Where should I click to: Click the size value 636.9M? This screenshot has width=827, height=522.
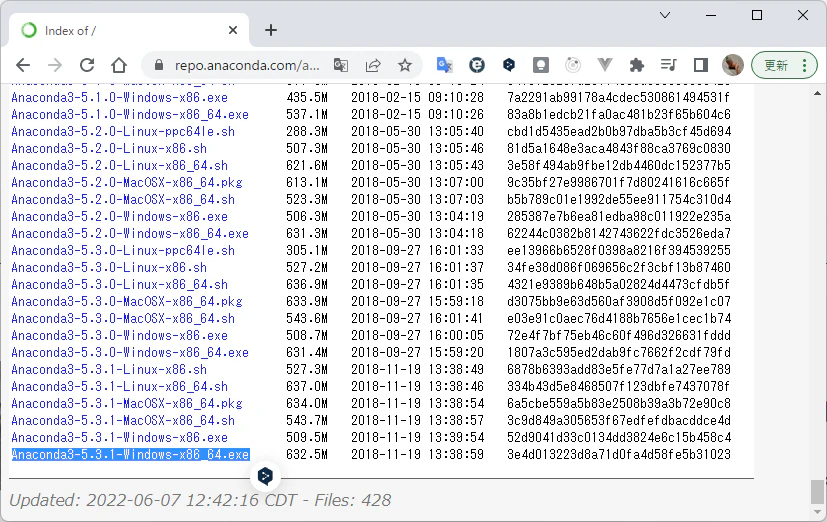click(x=307, y=285)
